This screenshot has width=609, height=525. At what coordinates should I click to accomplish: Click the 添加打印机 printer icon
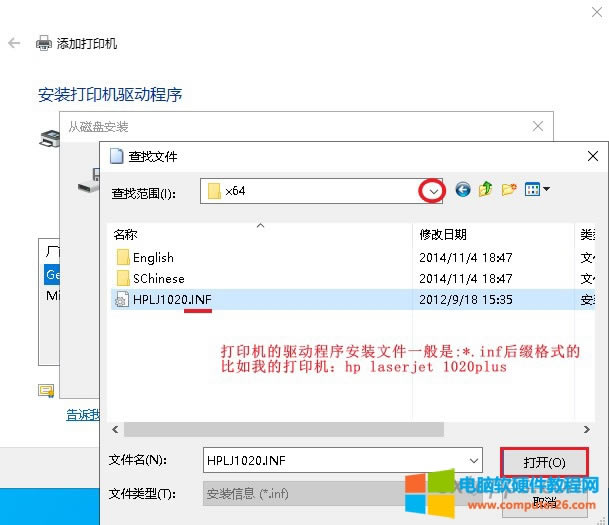coord(44,43)
